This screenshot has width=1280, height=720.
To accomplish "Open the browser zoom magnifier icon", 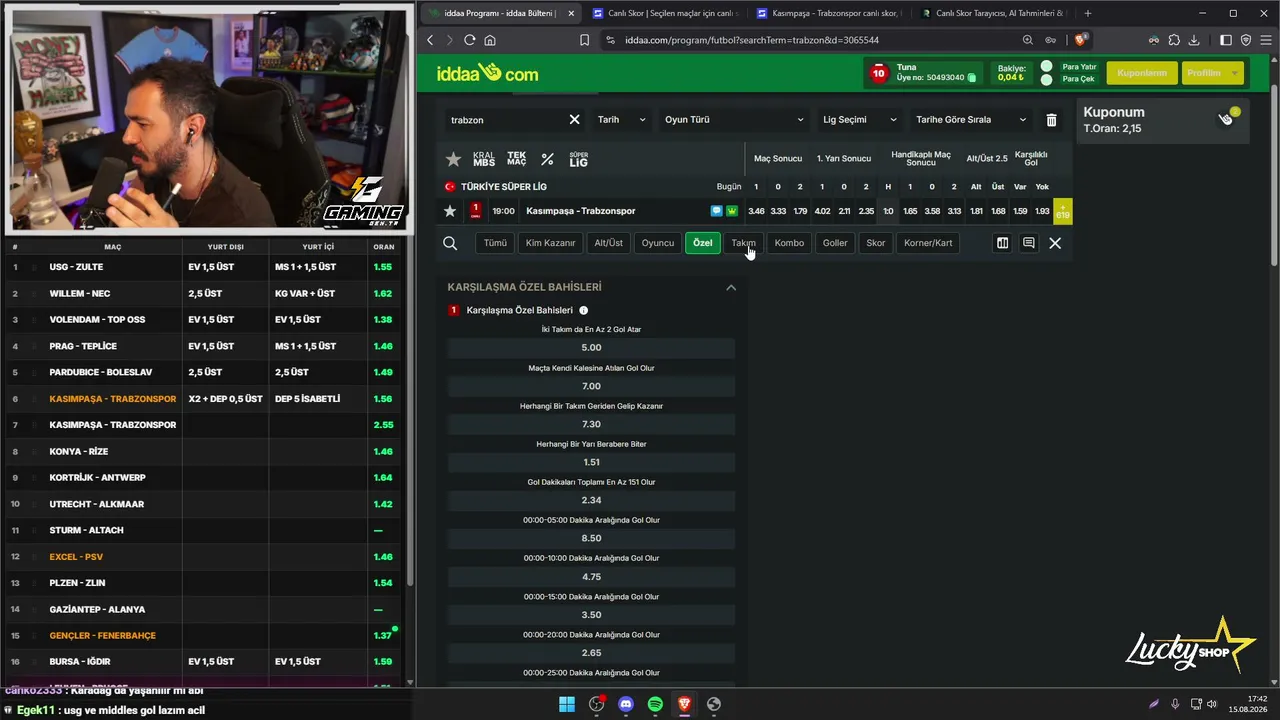I will pos(1028,40).
